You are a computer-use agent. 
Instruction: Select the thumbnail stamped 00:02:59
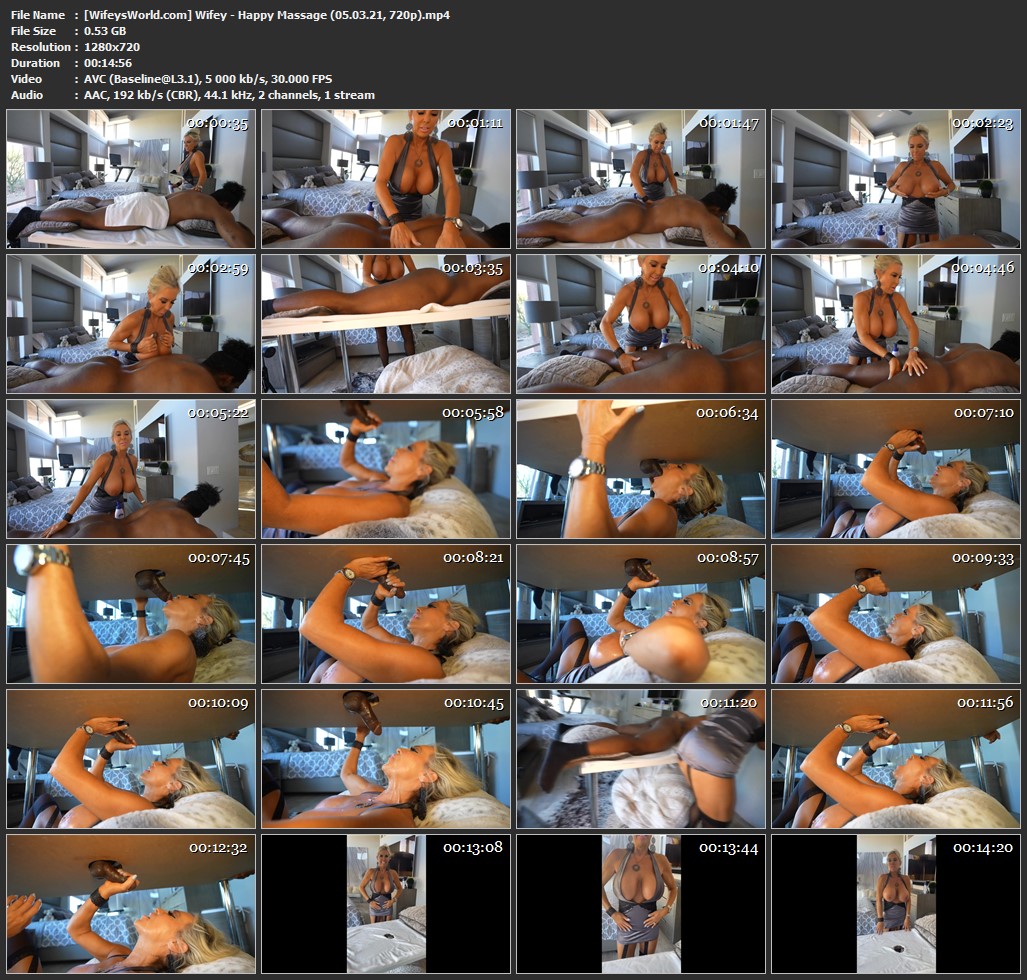[x=131, y=324]
